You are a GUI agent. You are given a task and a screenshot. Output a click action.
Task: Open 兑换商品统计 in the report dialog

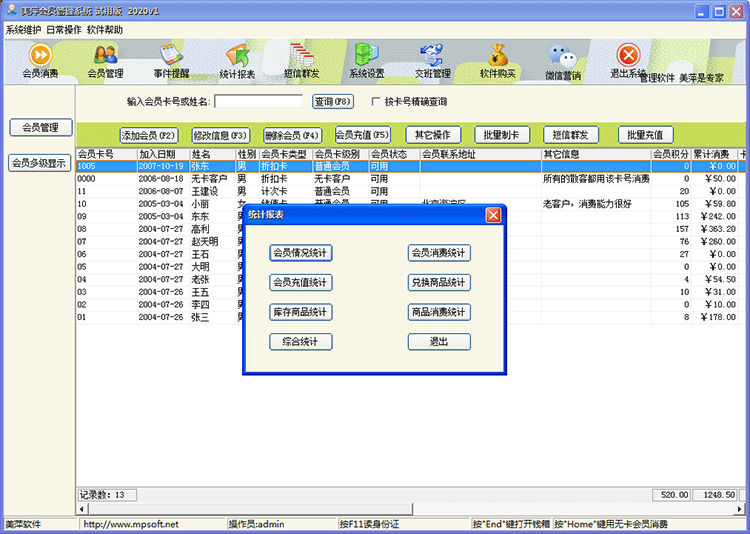pyautogui.click(x=439, y=283)
